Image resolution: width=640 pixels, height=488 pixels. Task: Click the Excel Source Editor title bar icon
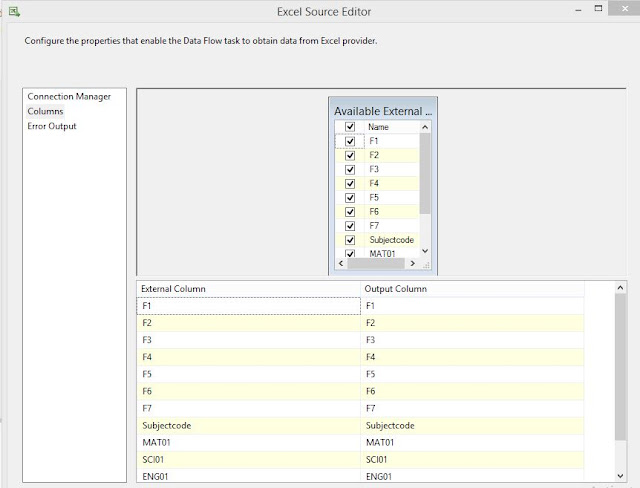14,11
